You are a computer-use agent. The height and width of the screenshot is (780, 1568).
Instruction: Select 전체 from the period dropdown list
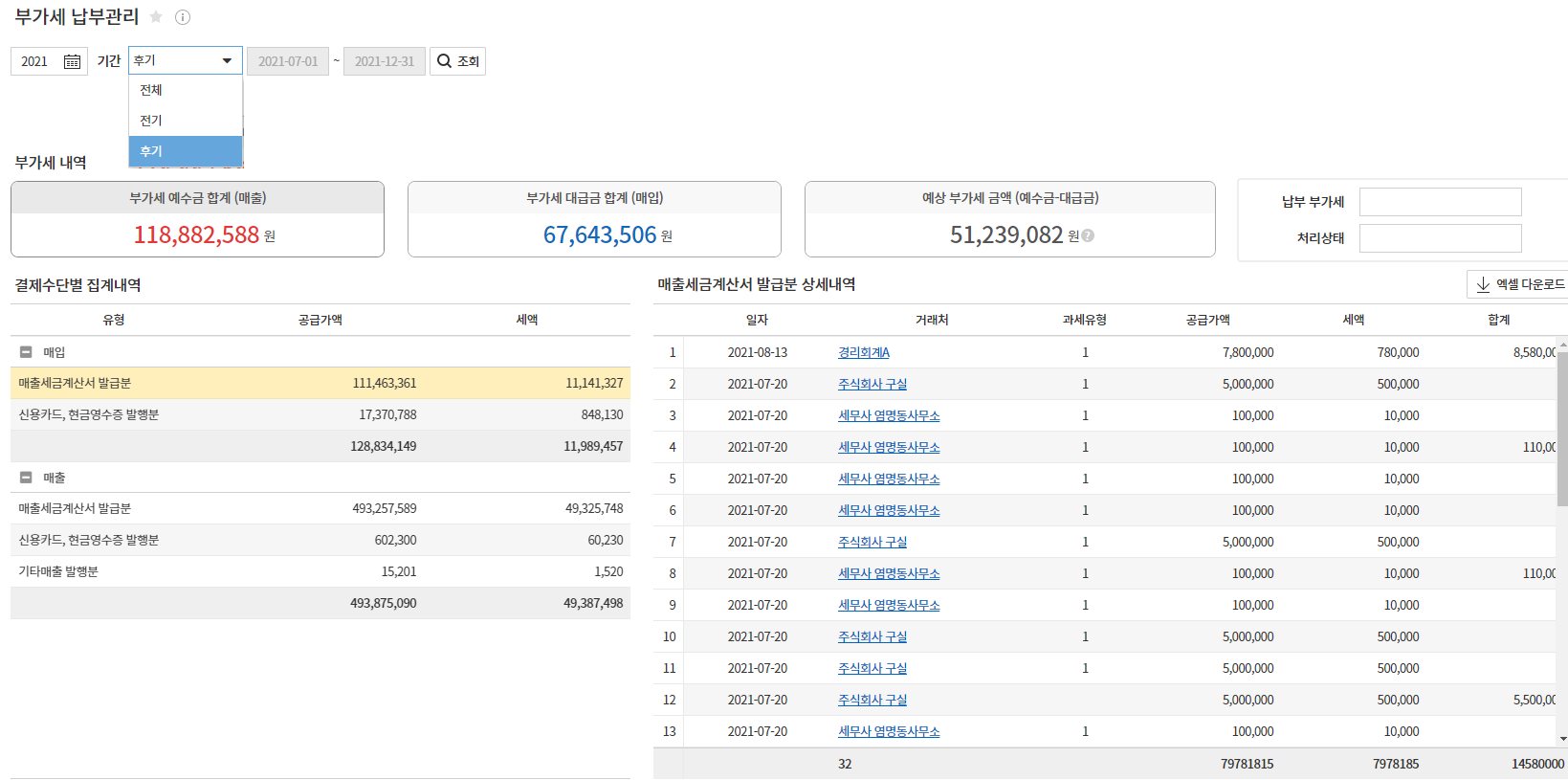point(151,90)
